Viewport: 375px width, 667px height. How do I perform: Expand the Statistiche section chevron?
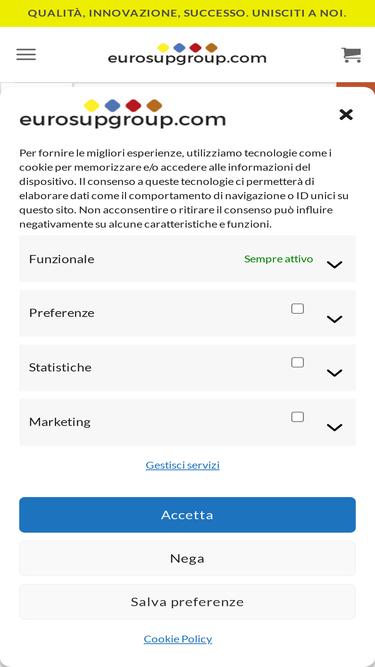click(x=335, y=373)
